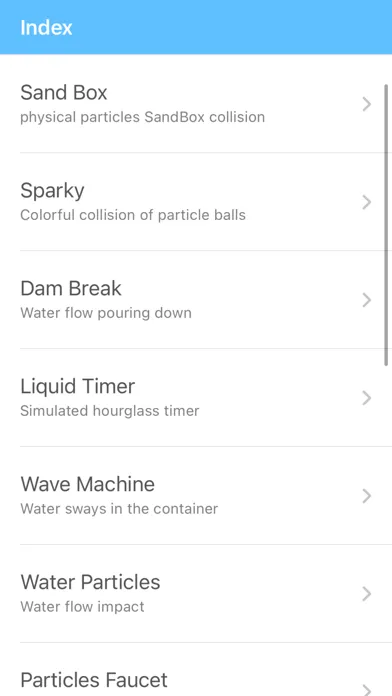Choose the Liquid Timer item
Image resolution: width=392 pixels, height=696 pixels.
pyautogui.click(x=196, y=398)
